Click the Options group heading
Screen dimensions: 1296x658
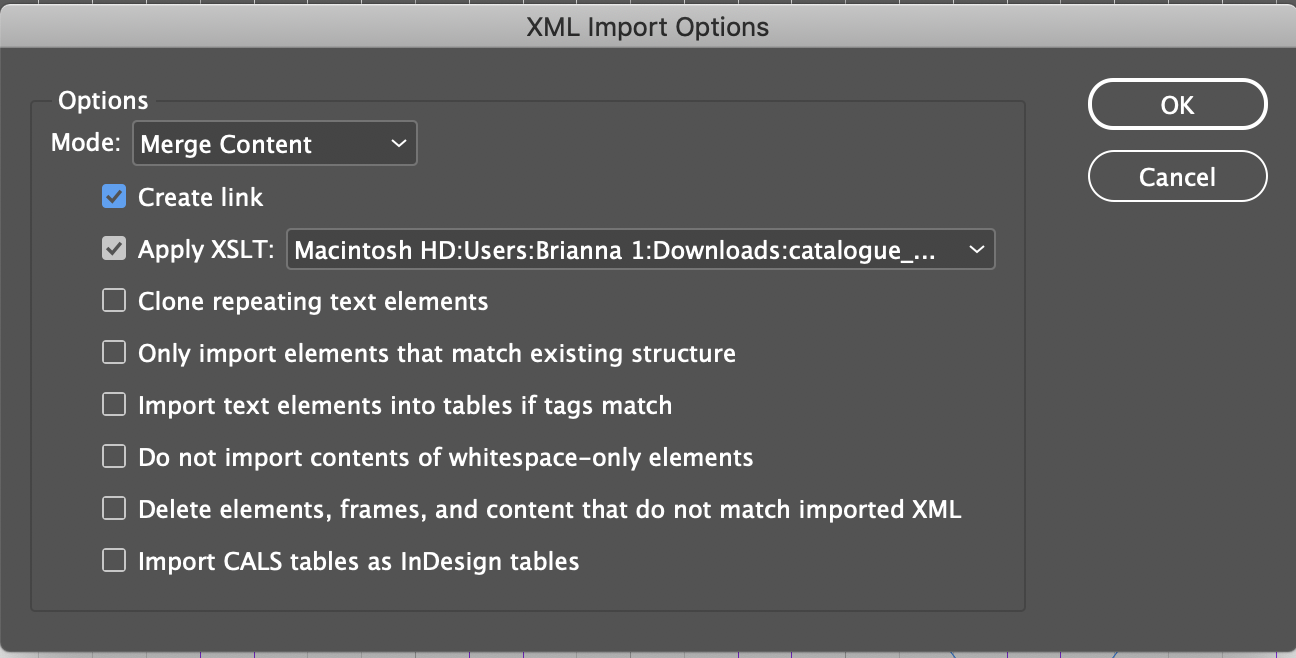tap(103, 101)
